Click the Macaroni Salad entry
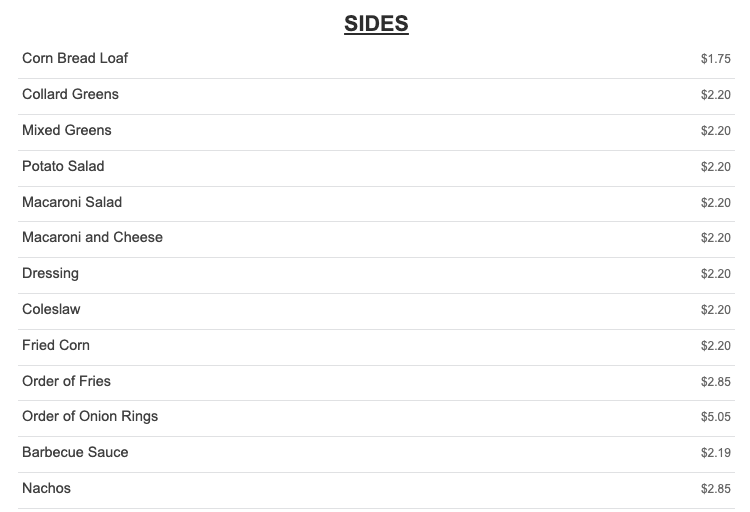 coord(72,202)
